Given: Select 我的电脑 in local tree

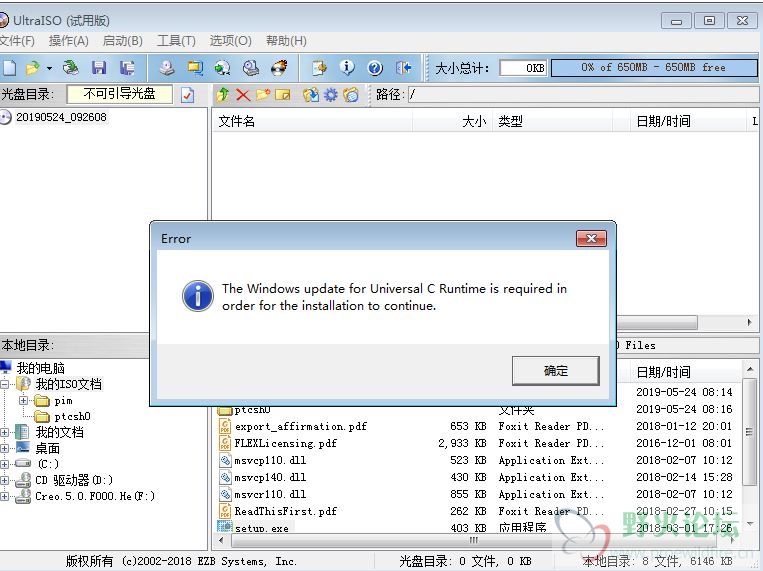Looking at the screenshot, I should coord(41,368).
